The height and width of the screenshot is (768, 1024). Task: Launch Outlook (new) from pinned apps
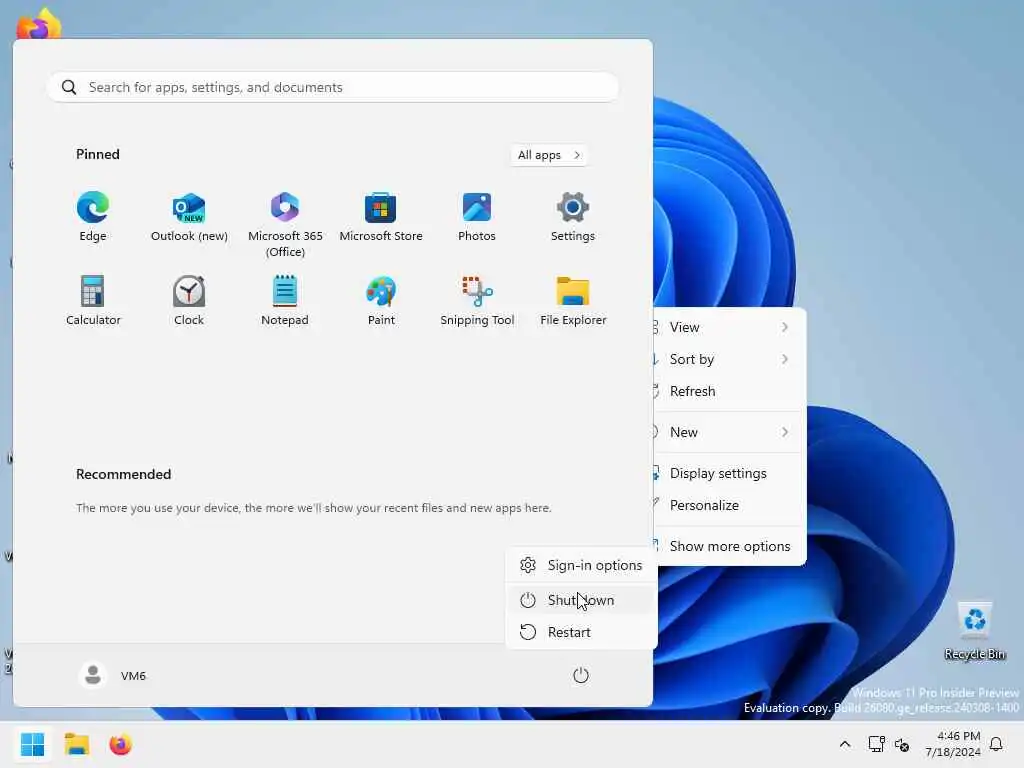(189, 216)
